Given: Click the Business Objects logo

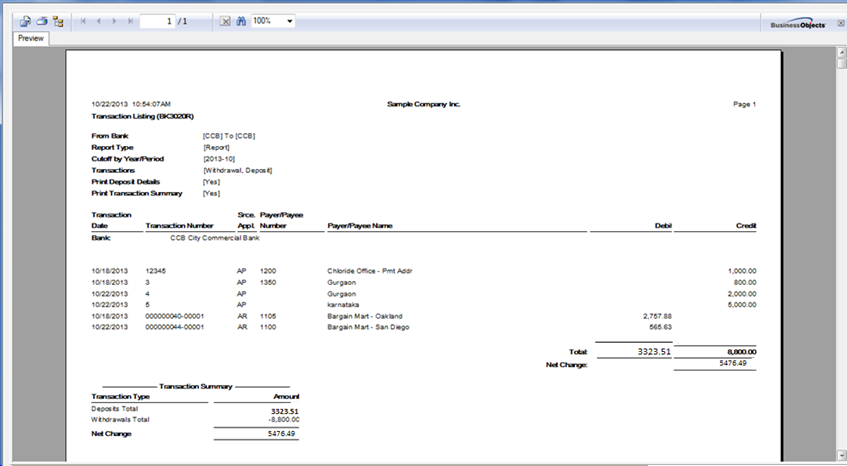Looking at the screenshot, I should pyautogui.click(x=798, y=23).
